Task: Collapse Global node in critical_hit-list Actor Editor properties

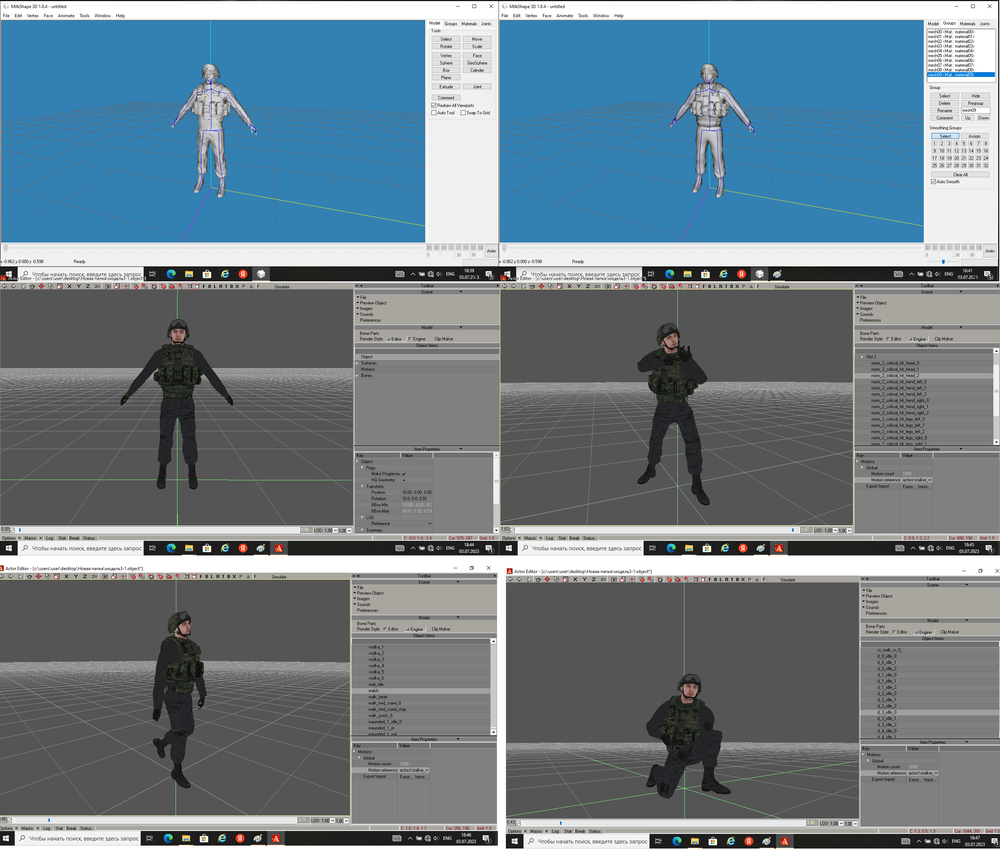Action: [x=863, y=467]
